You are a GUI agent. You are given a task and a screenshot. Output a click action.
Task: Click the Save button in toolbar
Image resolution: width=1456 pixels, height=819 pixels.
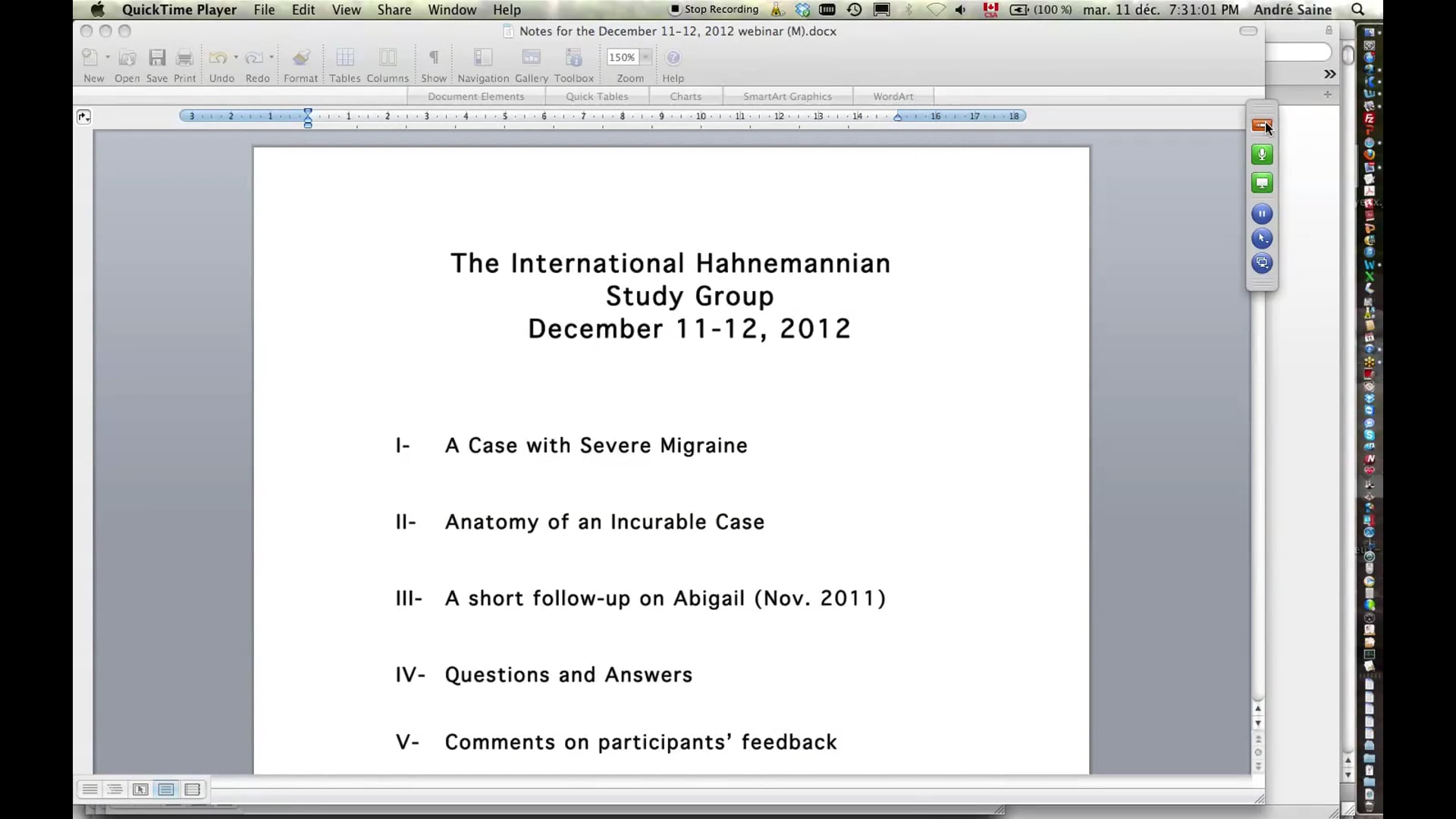[x=157, y=57]
